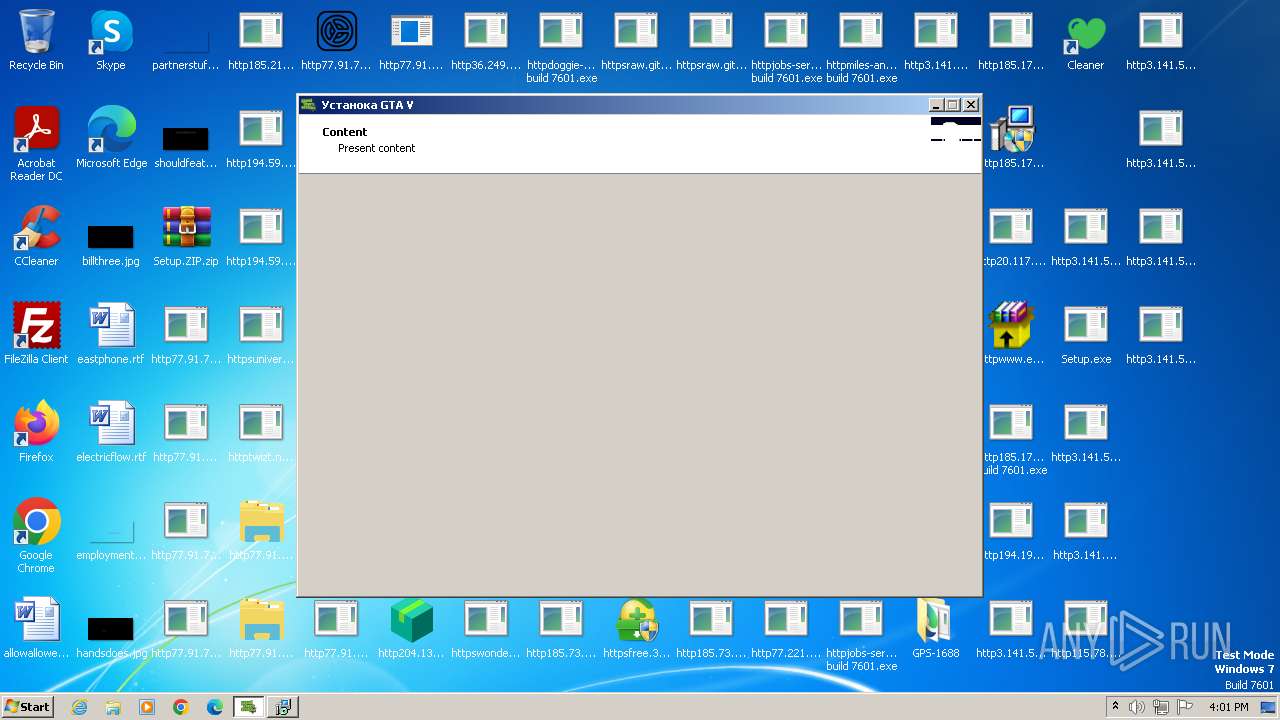Open the taskbar clock showing 4:01 PM
Image resolution: width=1280 pixels, height=720 pixels.
[x=1228, y=707]
